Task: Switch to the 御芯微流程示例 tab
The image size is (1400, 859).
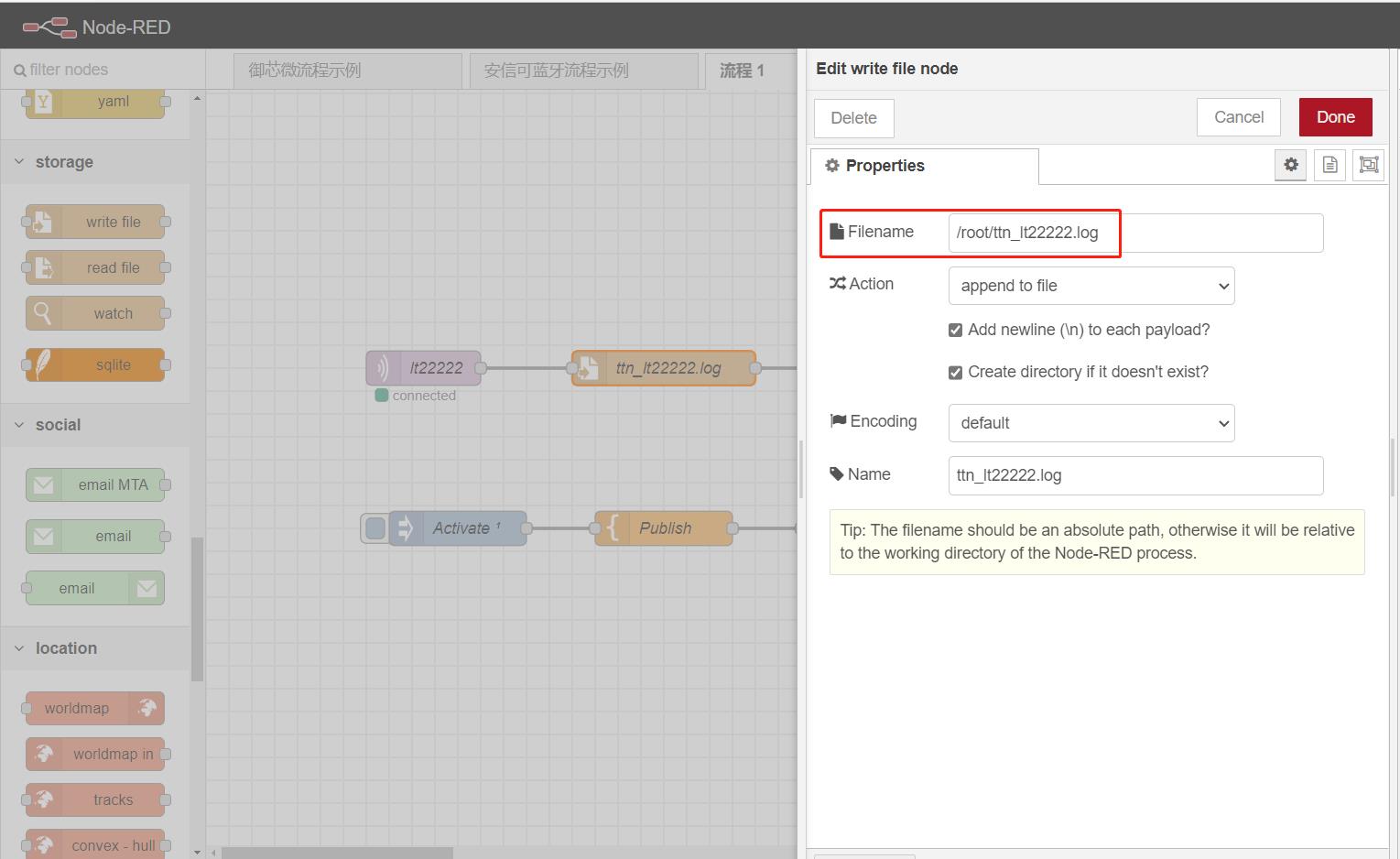Action: (347, 71)
